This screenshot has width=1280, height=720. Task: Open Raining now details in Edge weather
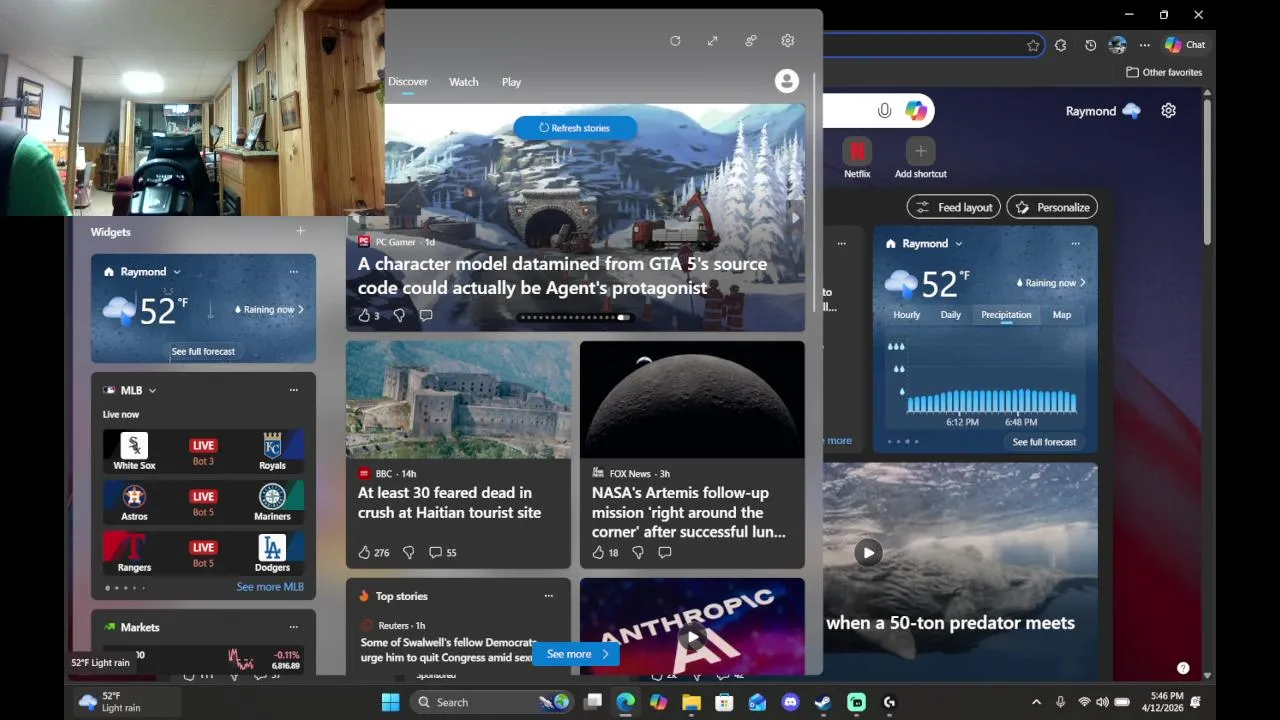(1051, 282)
